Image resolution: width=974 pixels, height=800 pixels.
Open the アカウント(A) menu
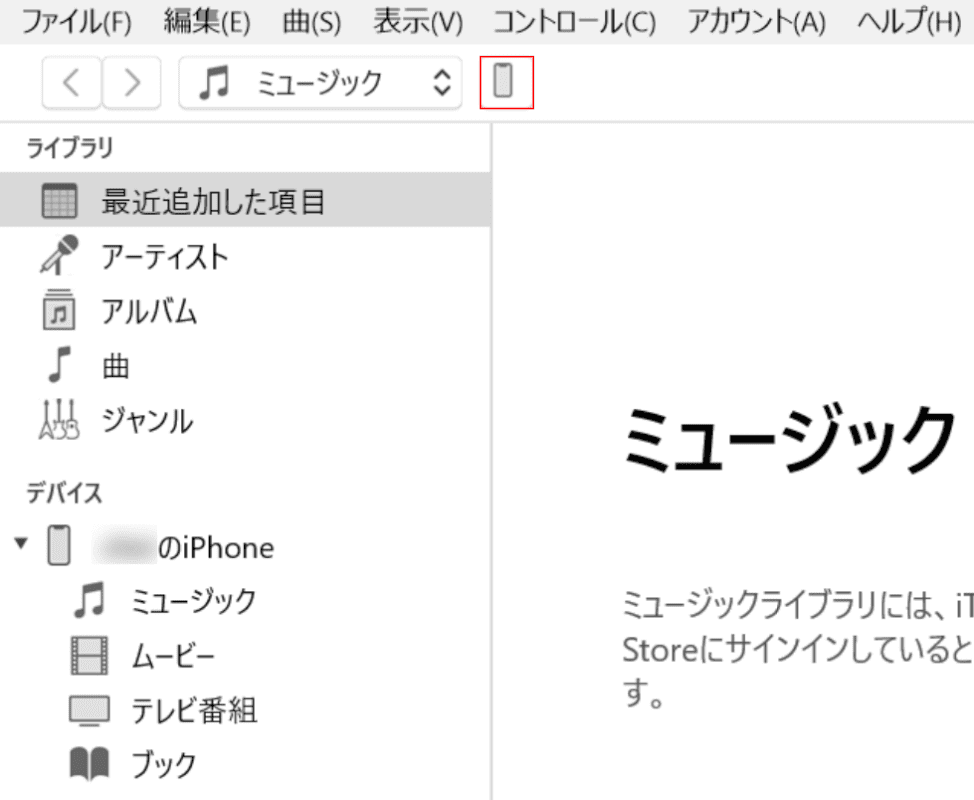756,22
